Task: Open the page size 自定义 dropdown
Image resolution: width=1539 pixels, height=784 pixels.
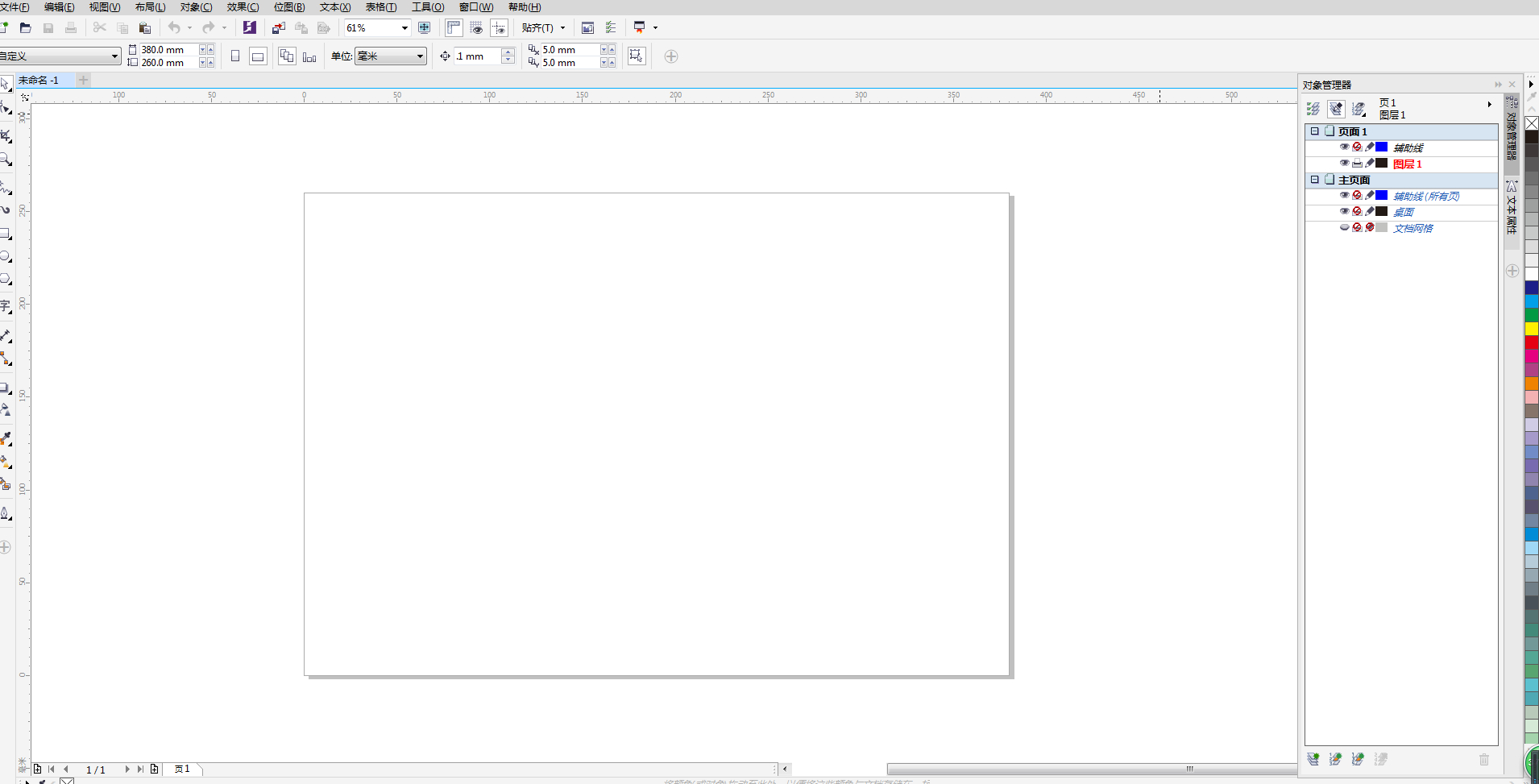Action: 114,56
